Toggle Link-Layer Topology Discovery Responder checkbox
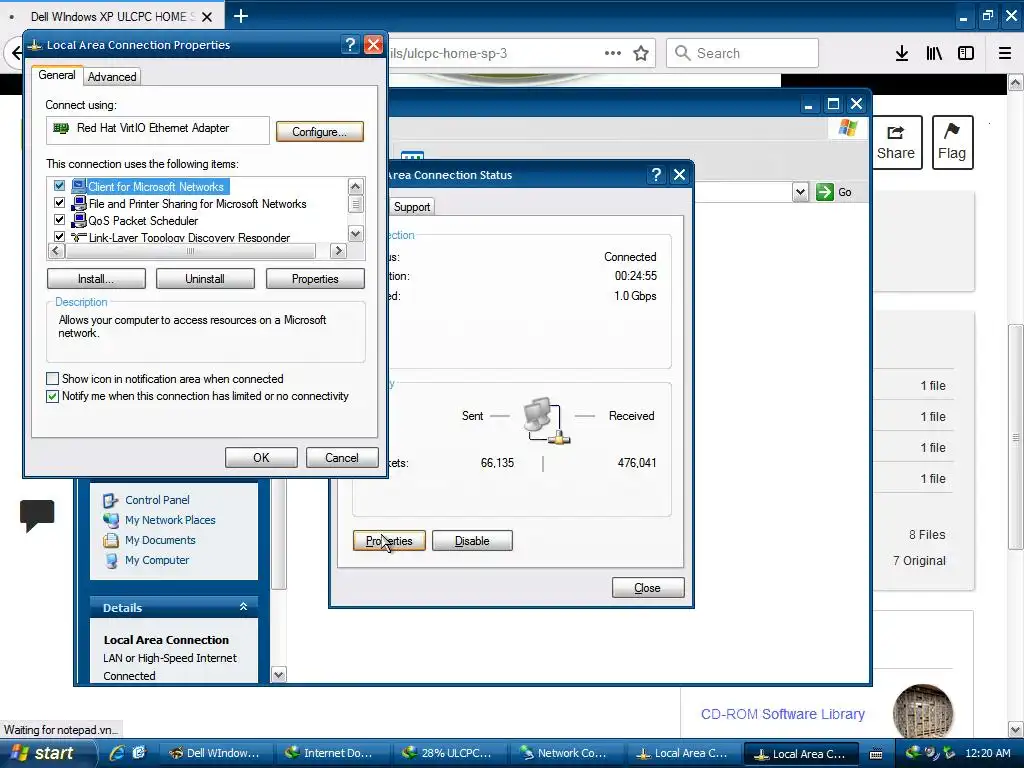 [59, 236]
